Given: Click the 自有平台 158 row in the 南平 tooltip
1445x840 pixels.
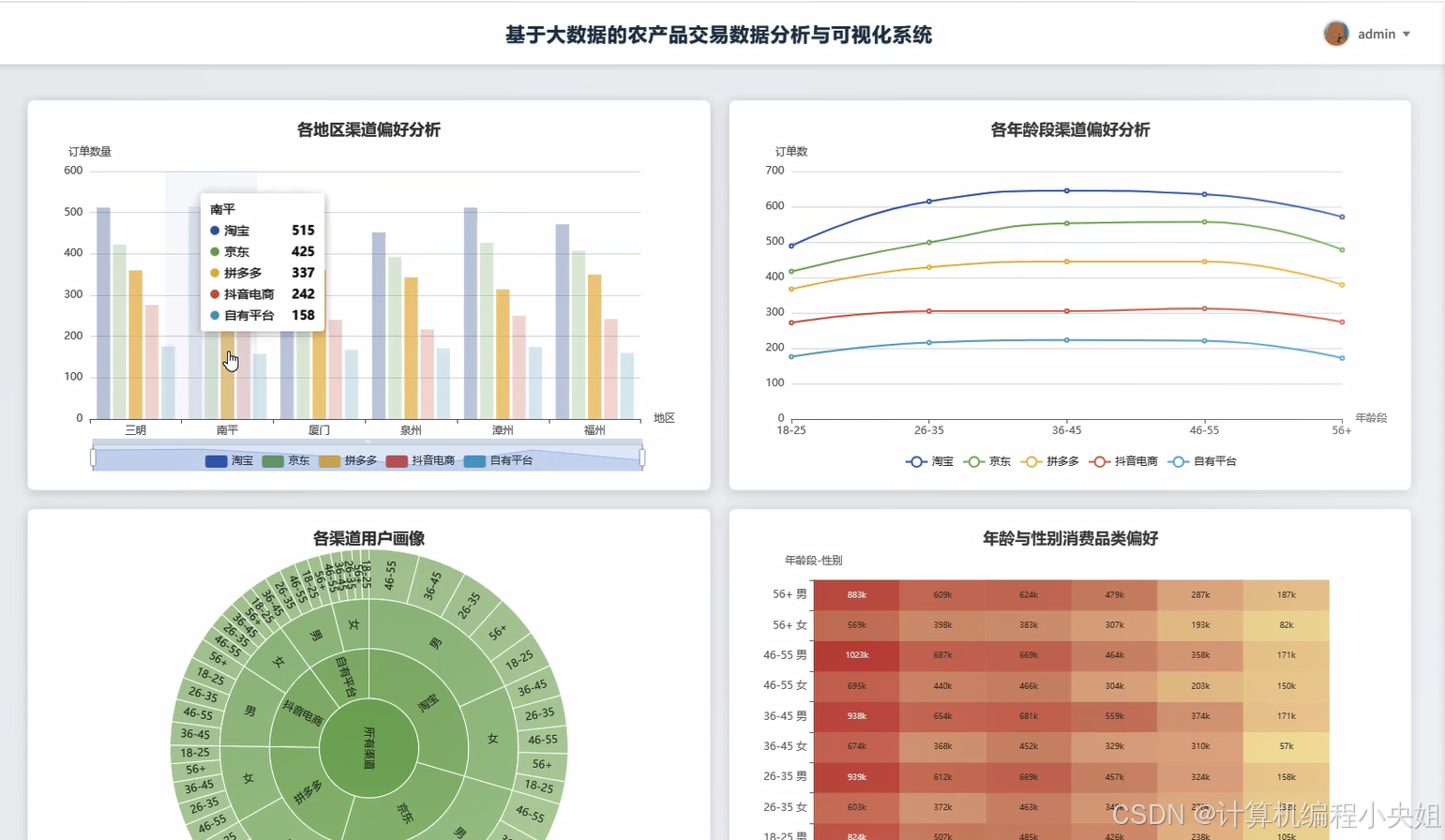Looking at the screenshot, I should 263,316.
